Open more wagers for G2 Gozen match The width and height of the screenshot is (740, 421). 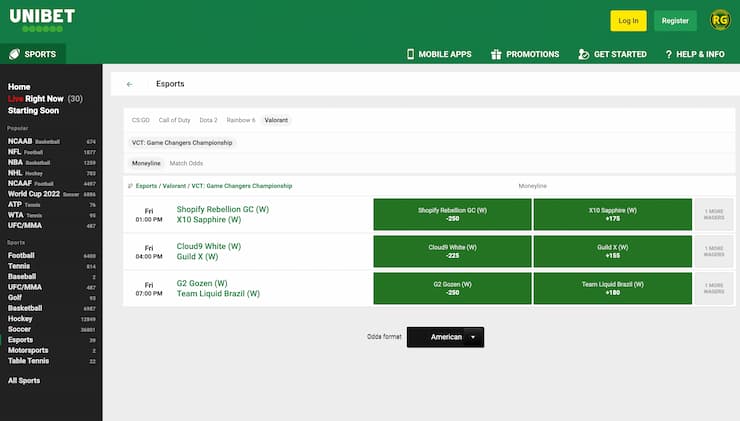714,288
